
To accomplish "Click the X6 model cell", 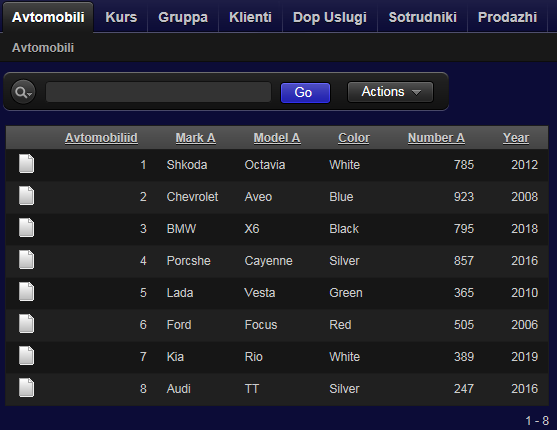I will point(252,229).
